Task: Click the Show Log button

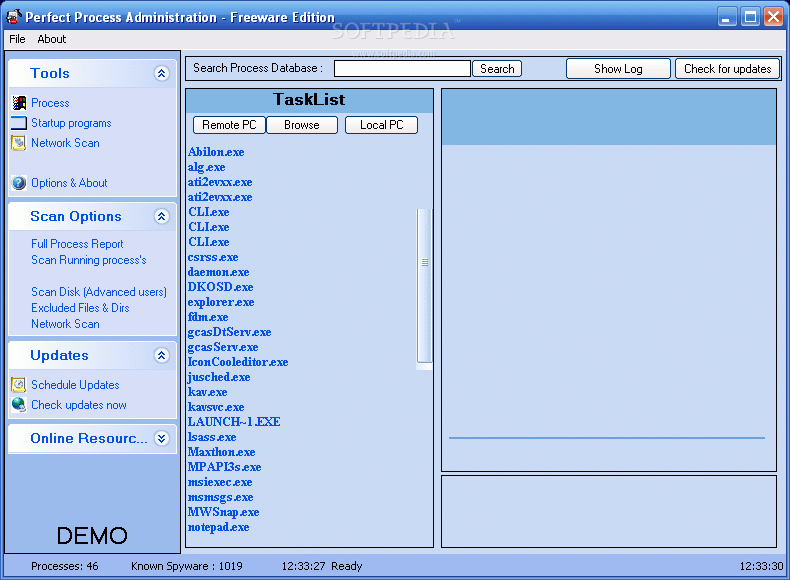Action: point(618,69)
